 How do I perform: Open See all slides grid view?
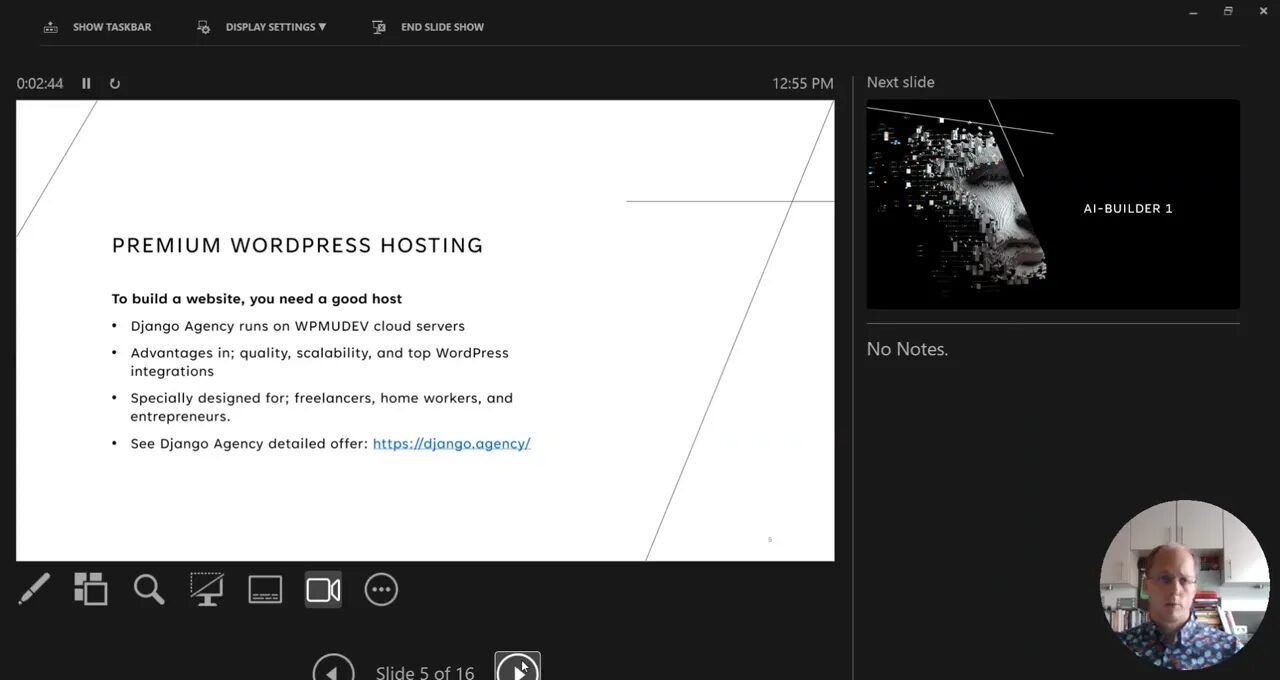pyautogui.click(x=91, y=589)
